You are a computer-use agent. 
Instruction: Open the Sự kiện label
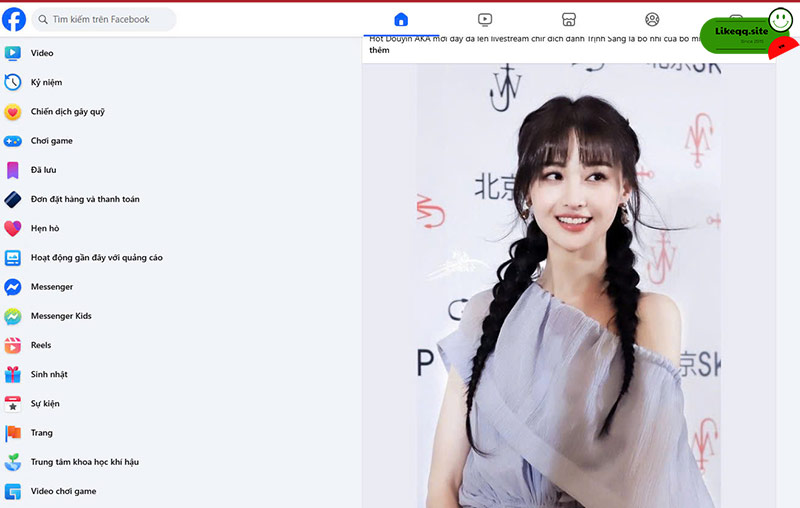45,403
